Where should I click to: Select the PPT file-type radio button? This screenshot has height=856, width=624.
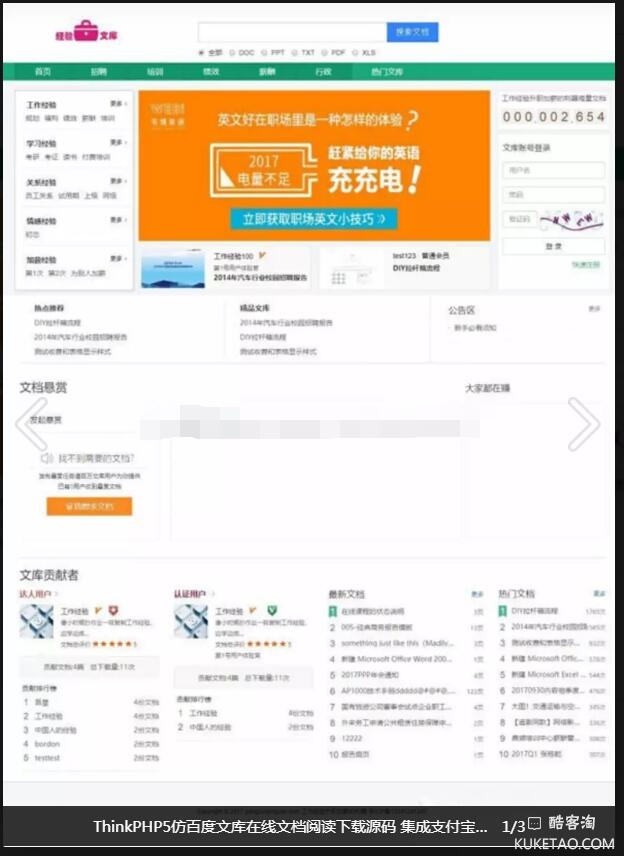click(x=264, y=53)
